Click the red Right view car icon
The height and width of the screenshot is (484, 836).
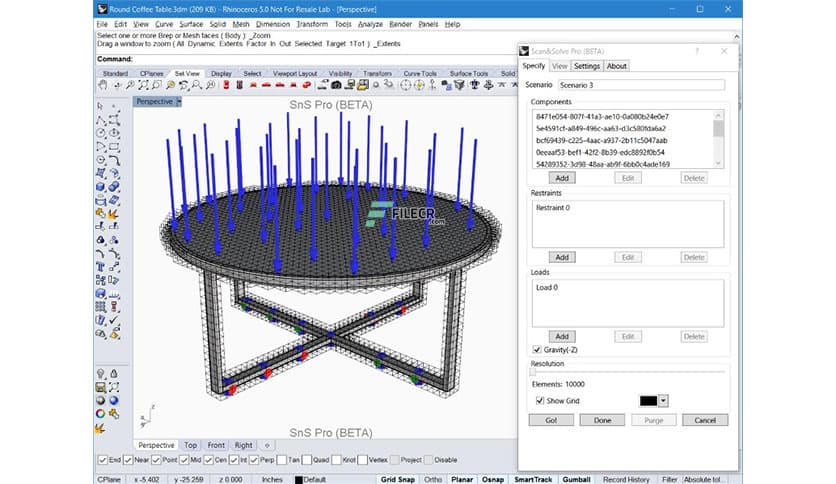[266, 85]
